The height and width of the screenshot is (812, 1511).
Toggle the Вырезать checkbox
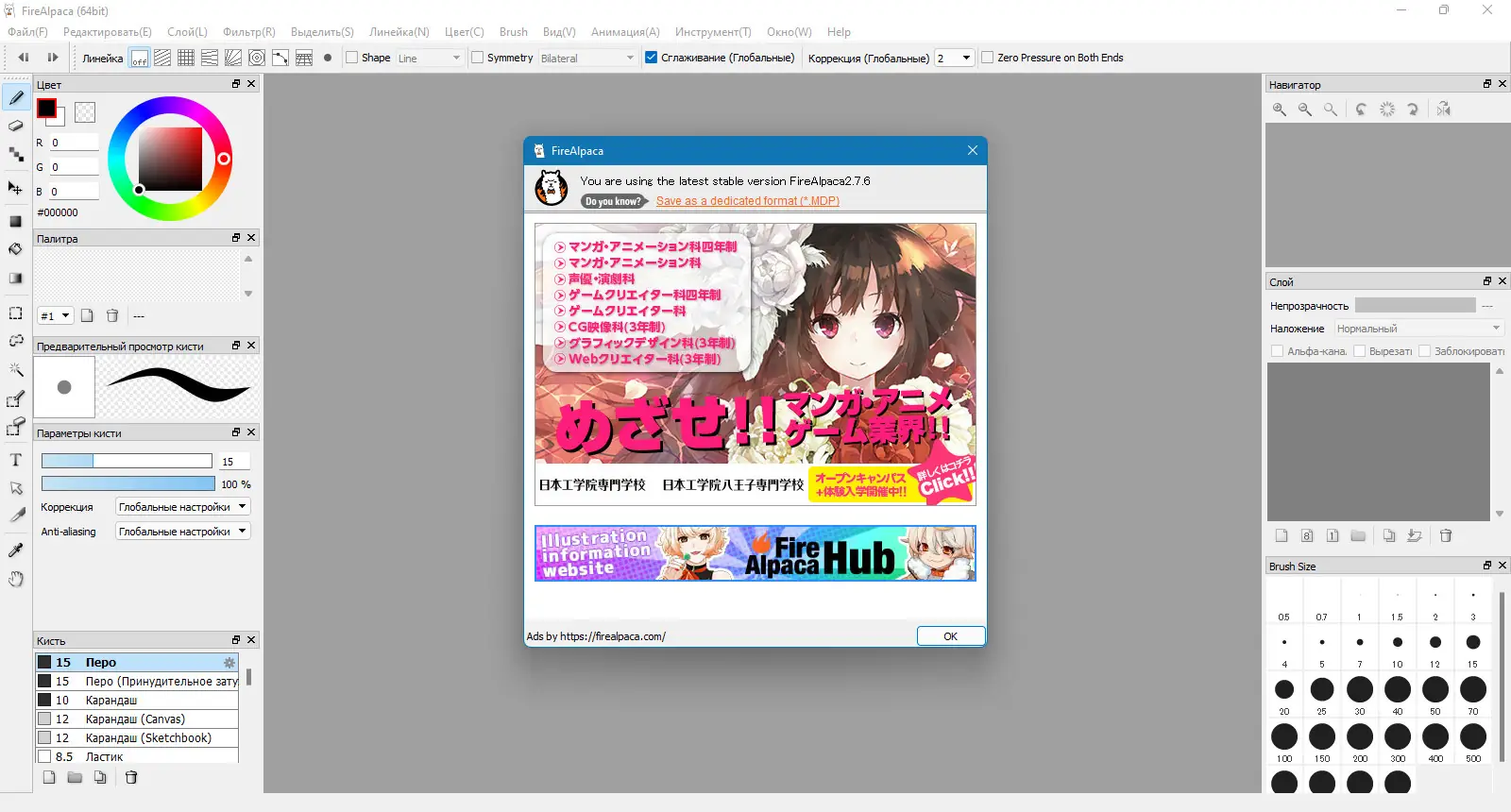coord(1360,351)
